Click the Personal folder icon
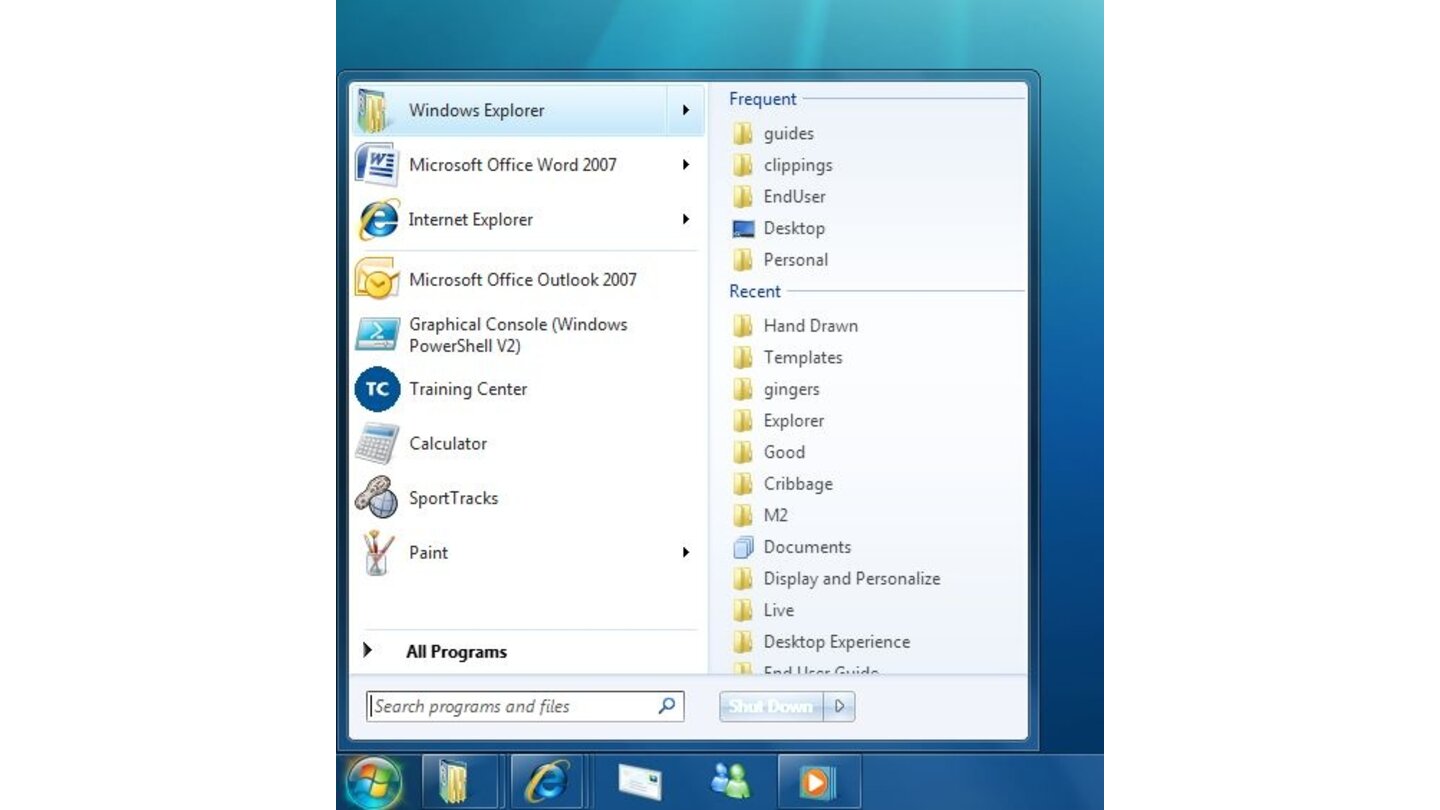1440x810 pixels. tap(743, 260)
